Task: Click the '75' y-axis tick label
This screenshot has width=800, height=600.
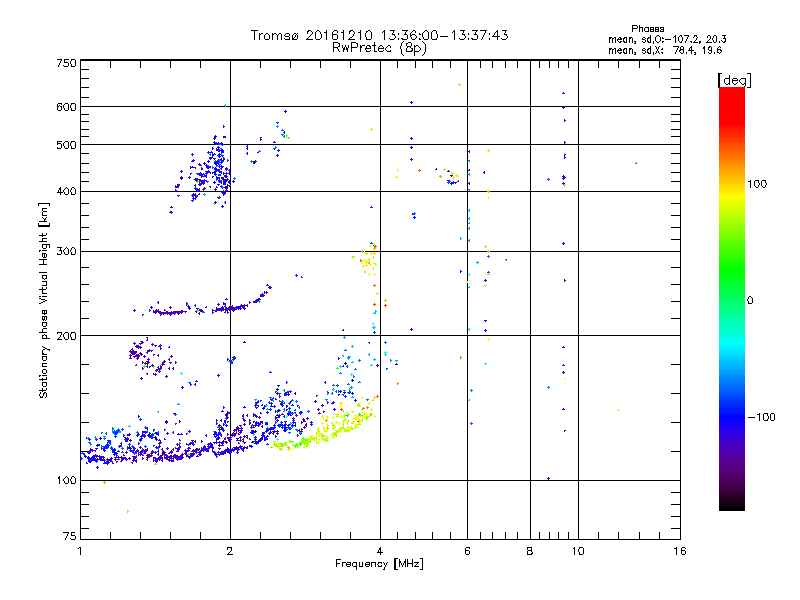Action: coord(70,536)
